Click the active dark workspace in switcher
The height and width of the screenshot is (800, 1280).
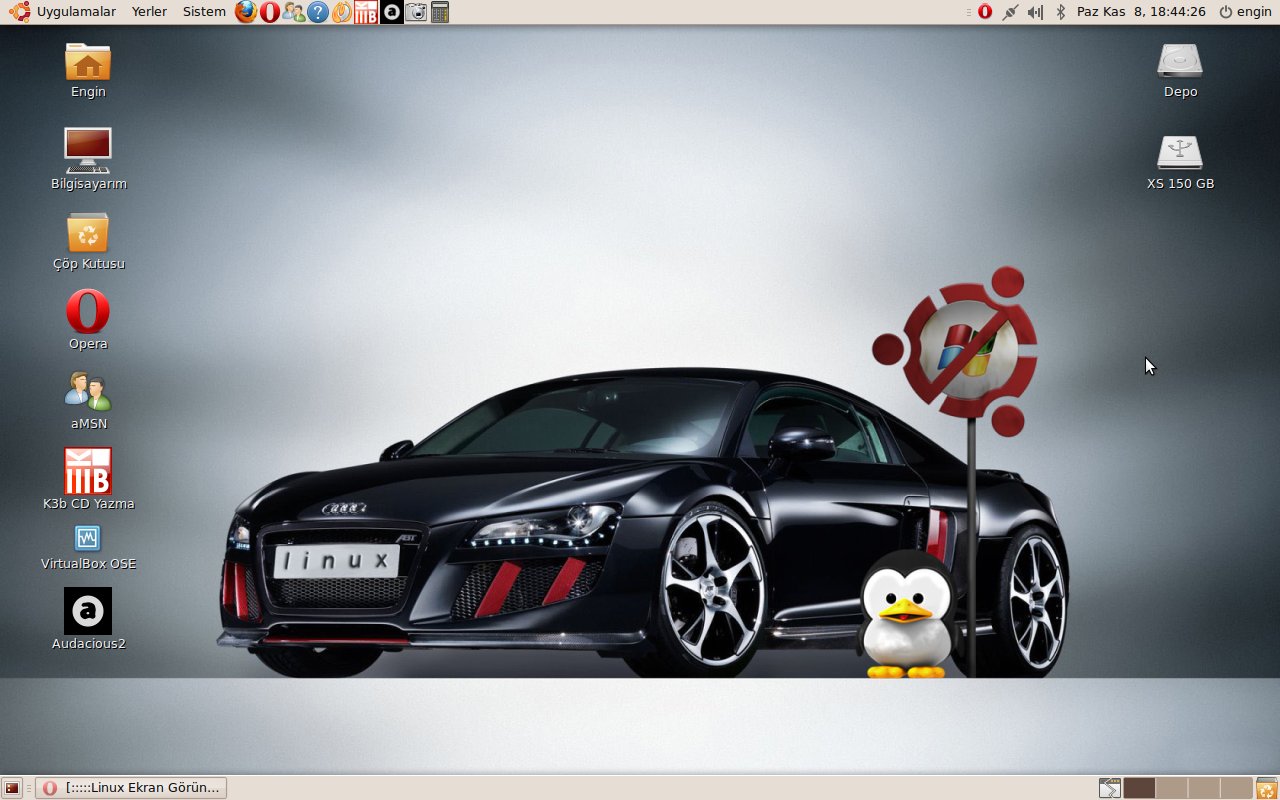pyautogui.click(x=1139, y=788)
